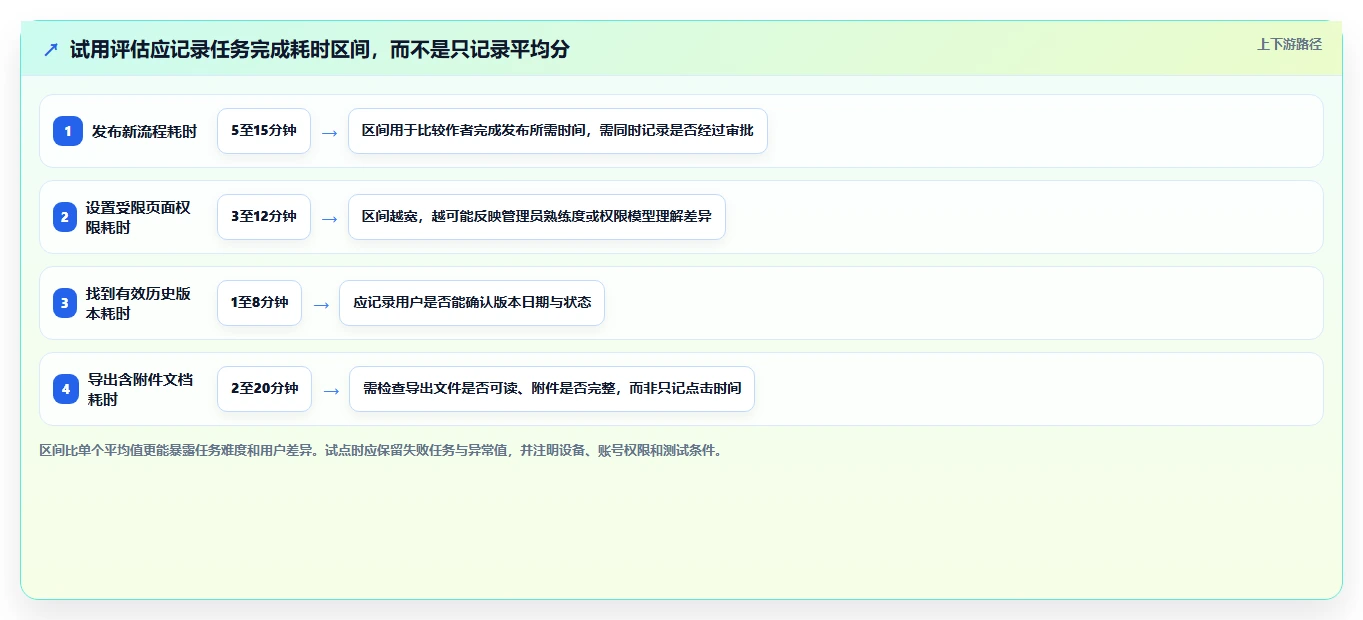Click the note '需检查导出文件是否可读'
Screen dimensions: 1363x620
[x=552, y=389]
